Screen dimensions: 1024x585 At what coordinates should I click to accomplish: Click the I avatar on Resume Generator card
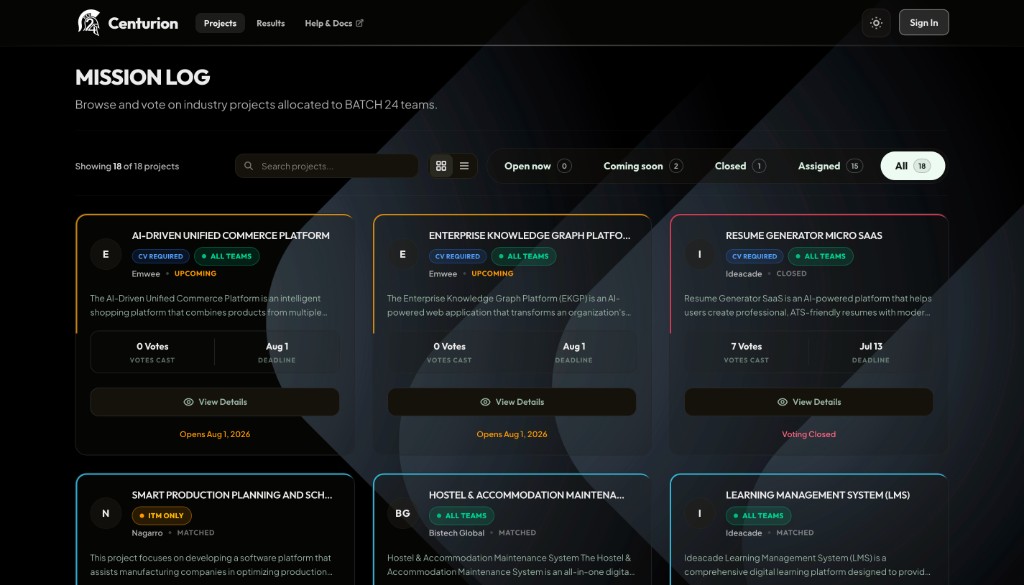[x=699, y=255]
